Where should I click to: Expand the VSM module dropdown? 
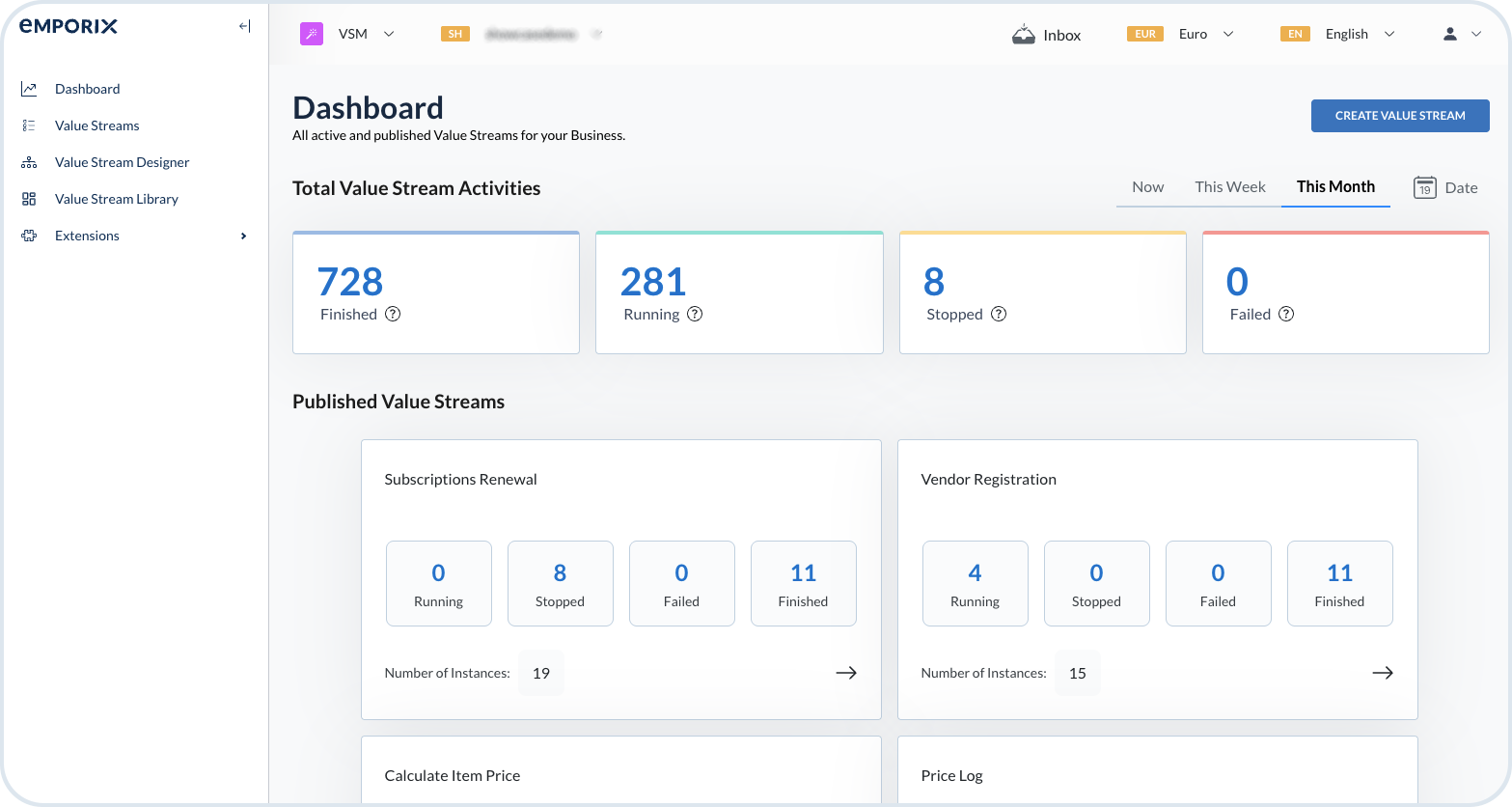[389, 34]
